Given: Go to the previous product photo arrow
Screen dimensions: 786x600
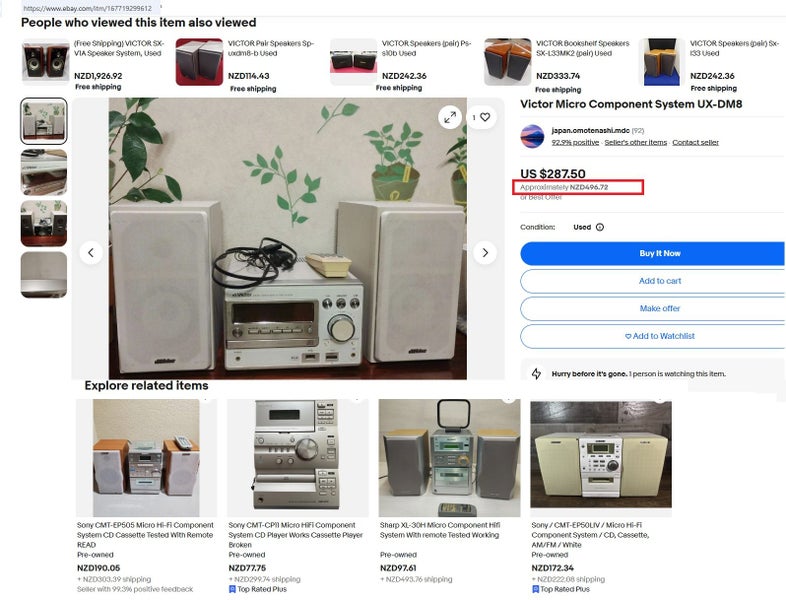Looking at the screenshot, I should 91,253.
